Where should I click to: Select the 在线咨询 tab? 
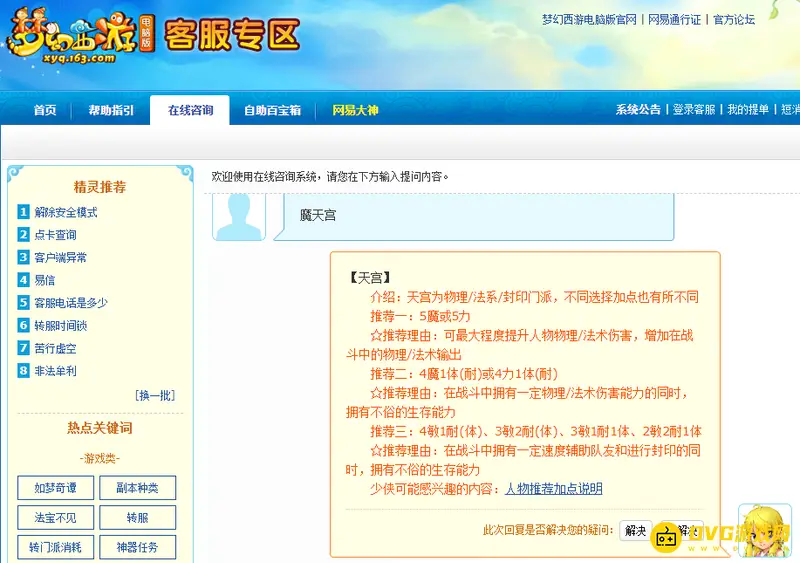click(x=190, y=110)
